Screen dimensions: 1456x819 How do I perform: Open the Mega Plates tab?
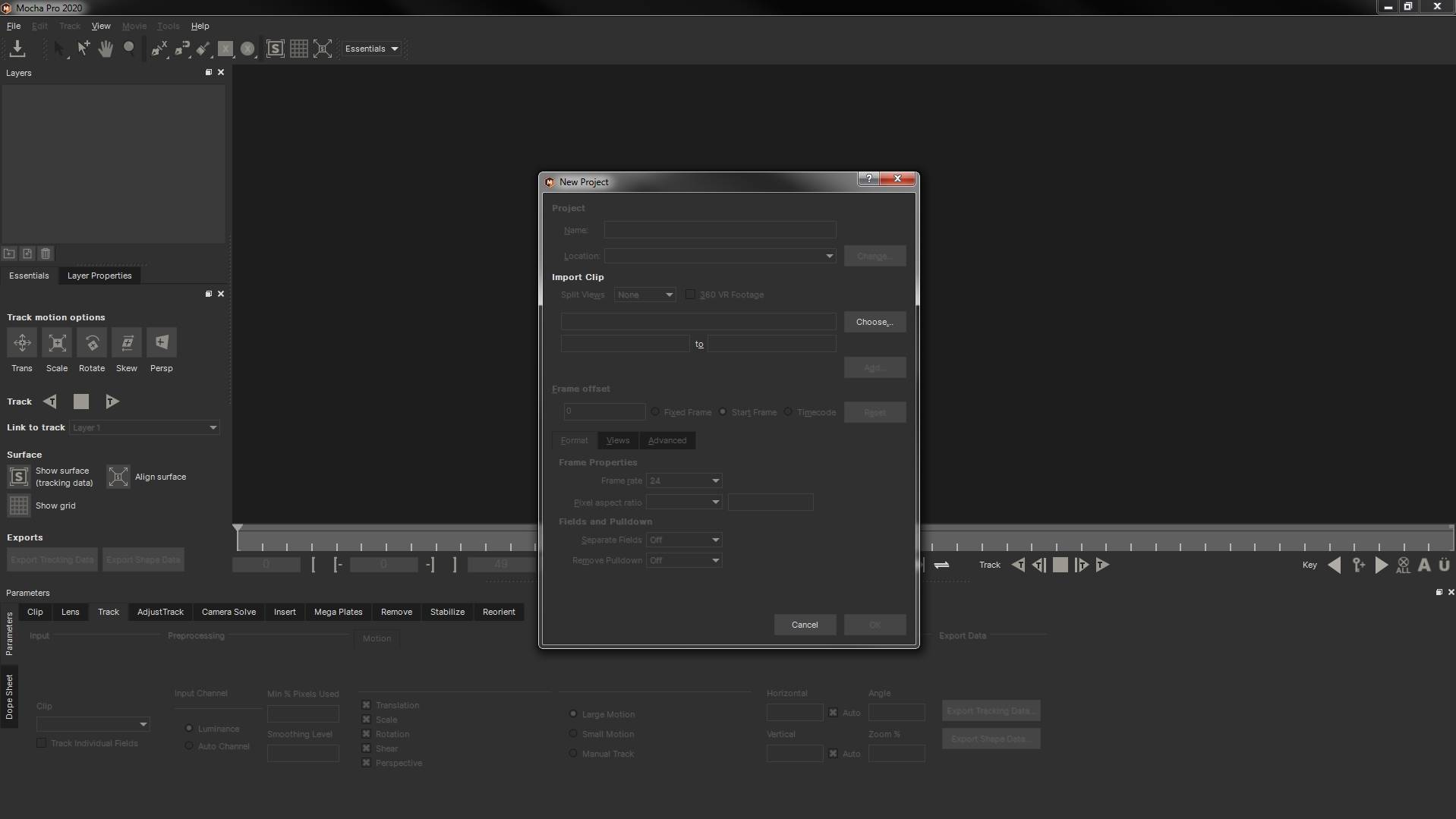[338, 612]
